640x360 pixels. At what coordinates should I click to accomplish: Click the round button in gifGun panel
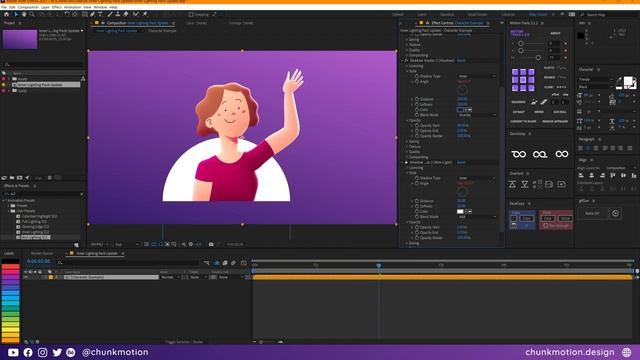[615, 213]
